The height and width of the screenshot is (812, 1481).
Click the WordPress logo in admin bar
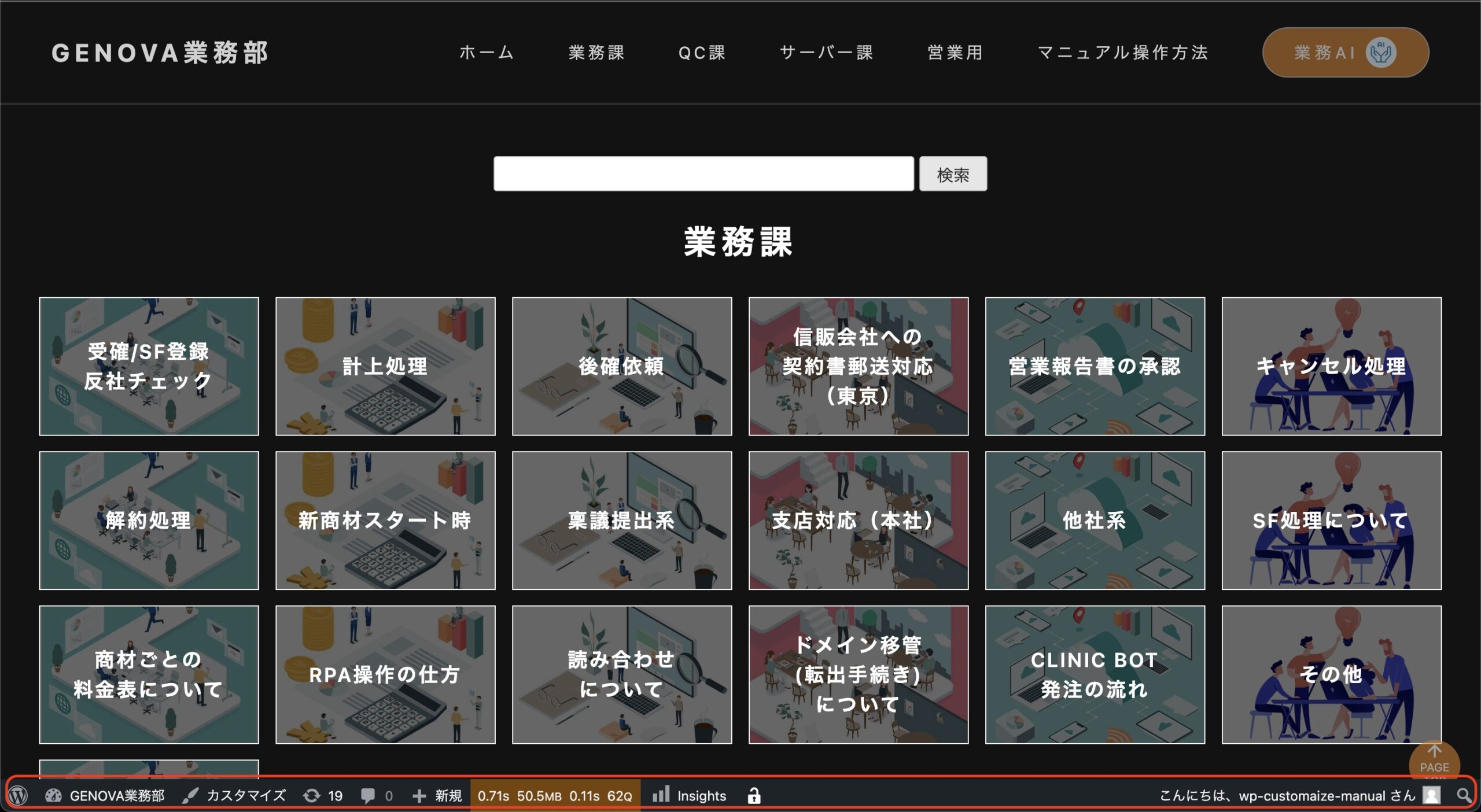[x=19, y=796]
